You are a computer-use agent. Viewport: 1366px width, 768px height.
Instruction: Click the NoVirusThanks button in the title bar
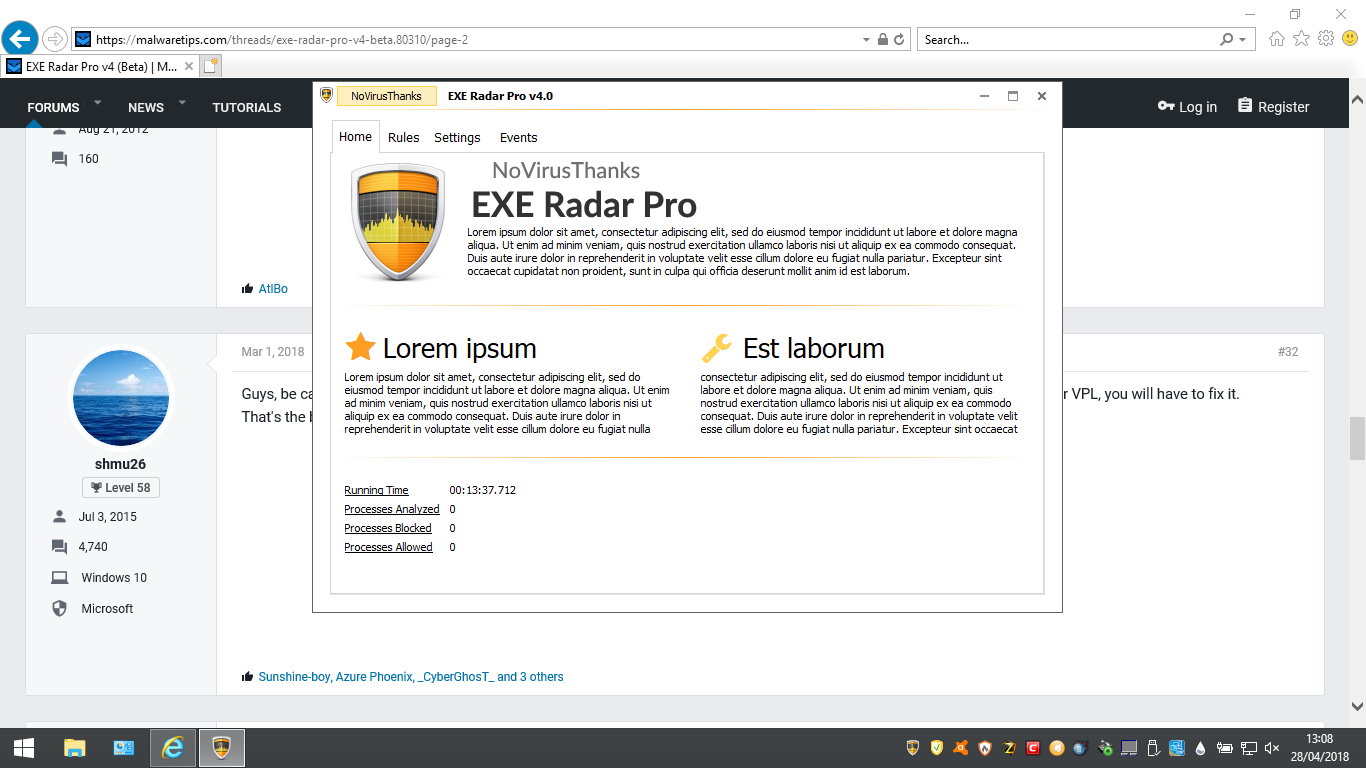(x=386, y=96)
